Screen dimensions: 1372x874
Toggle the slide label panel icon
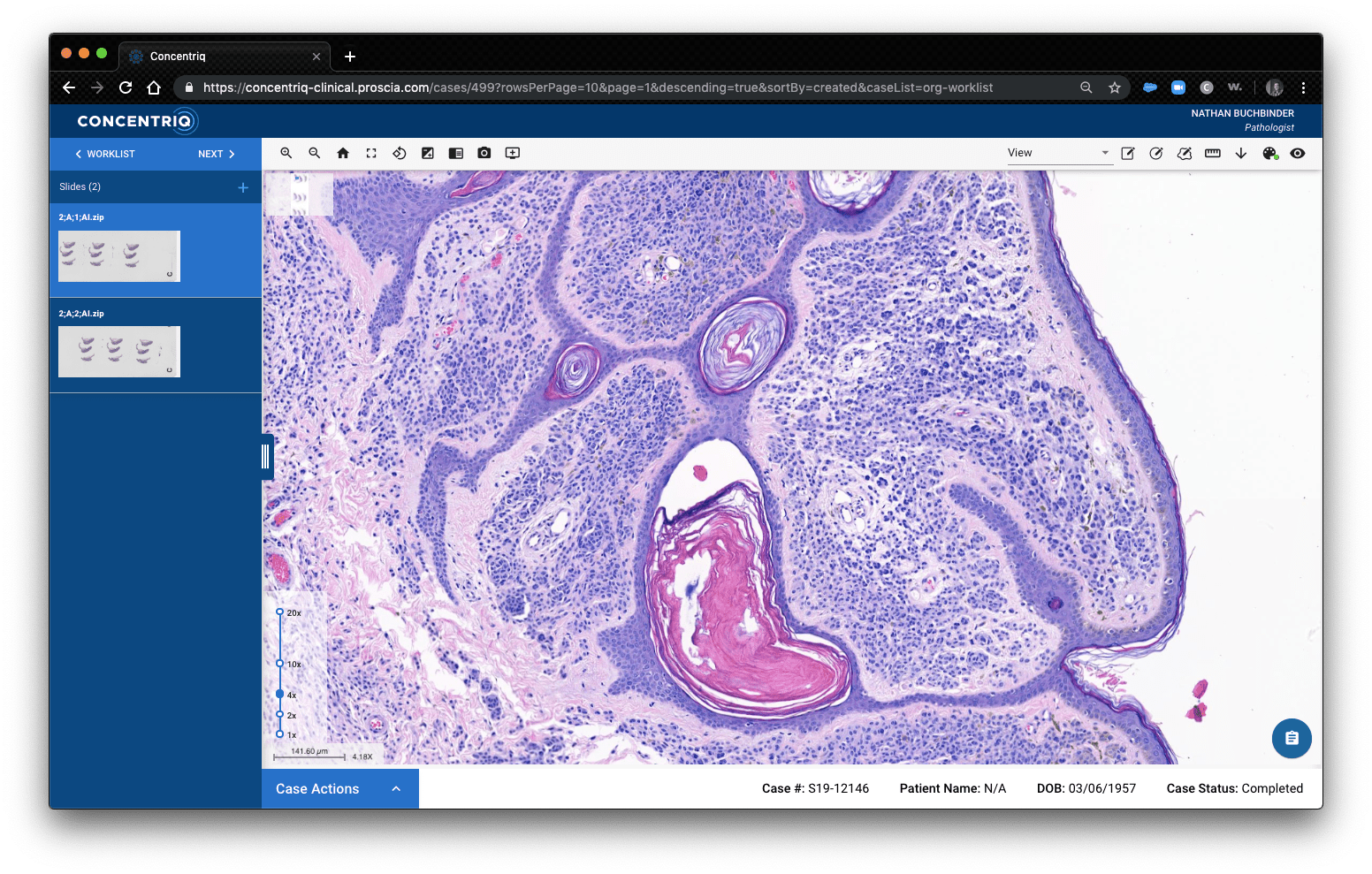click(x=456, y=153)
